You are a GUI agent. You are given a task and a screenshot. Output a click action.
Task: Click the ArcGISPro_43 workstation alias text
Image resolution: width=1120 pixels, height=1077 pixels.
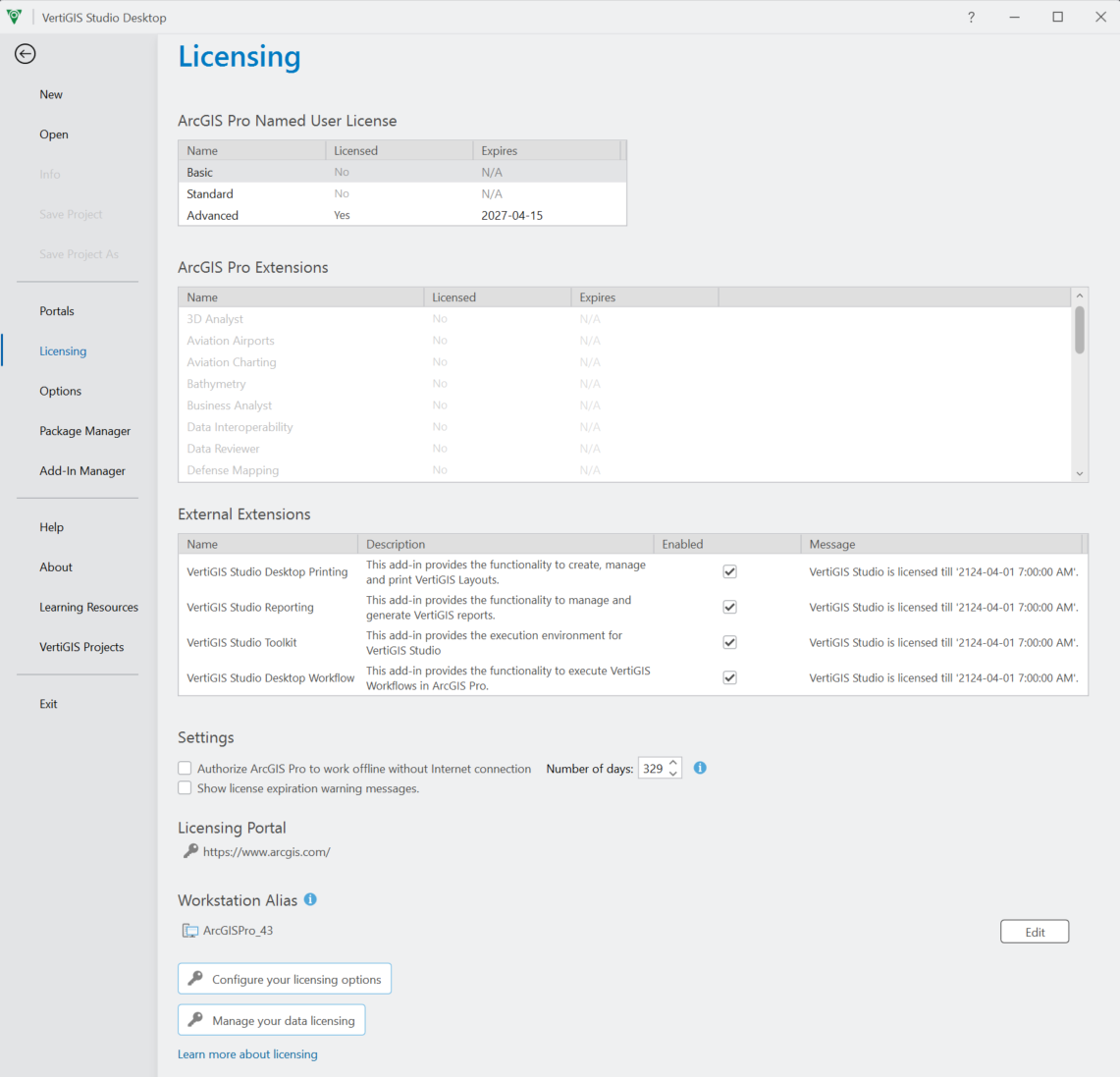tap(238, 931)
